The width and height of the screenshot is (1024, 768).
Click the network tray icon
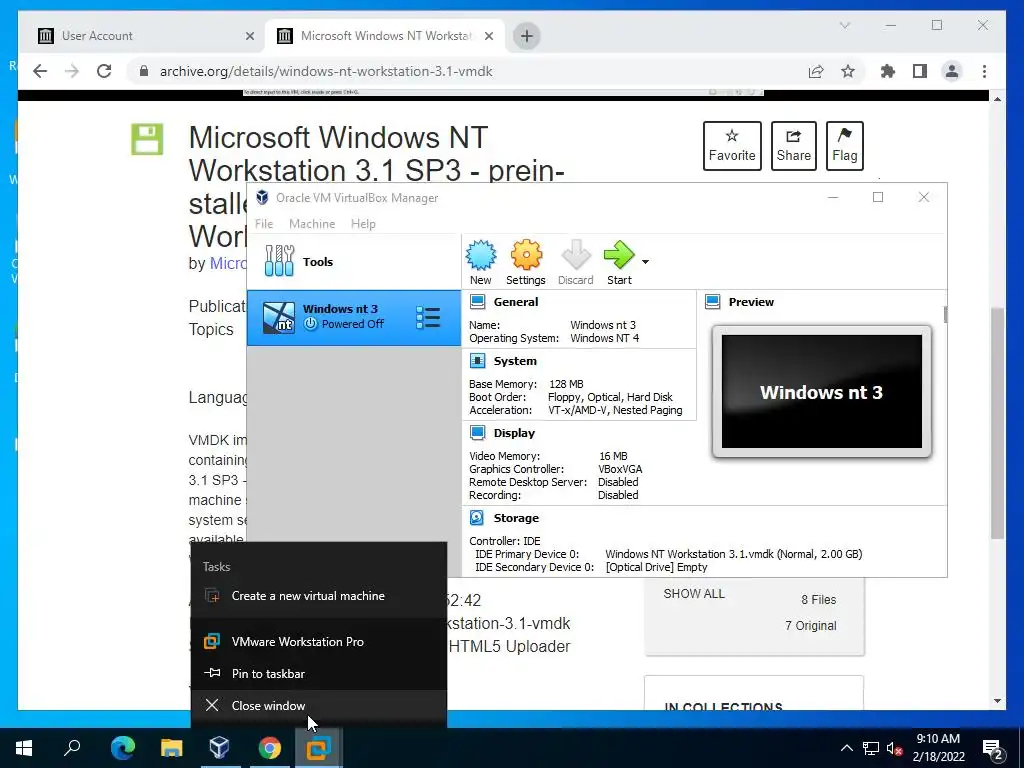tap(871, 748)
